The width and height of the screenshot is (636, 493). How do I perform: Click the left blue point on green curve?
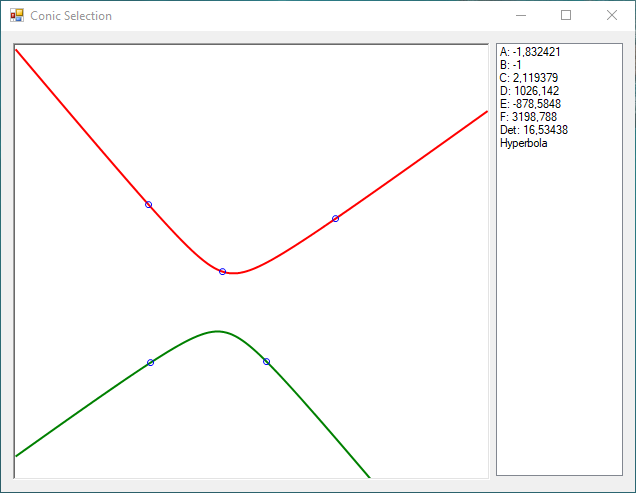click(150, 362)
